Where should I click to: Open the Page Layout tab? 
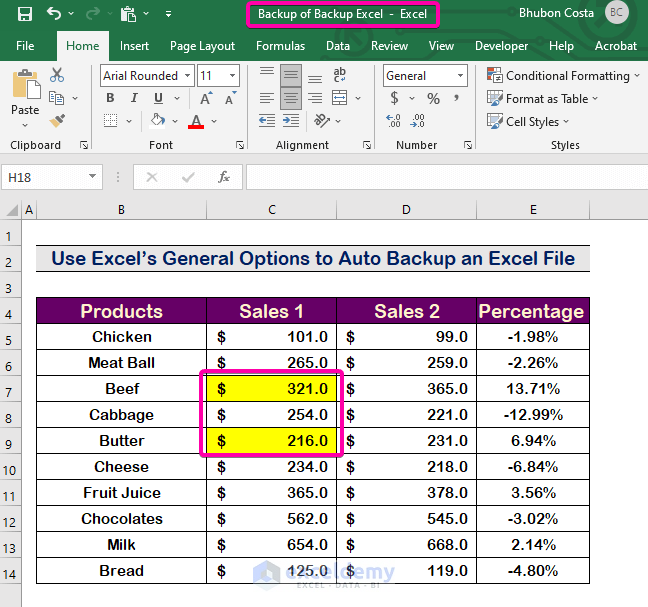pos(202,46)
